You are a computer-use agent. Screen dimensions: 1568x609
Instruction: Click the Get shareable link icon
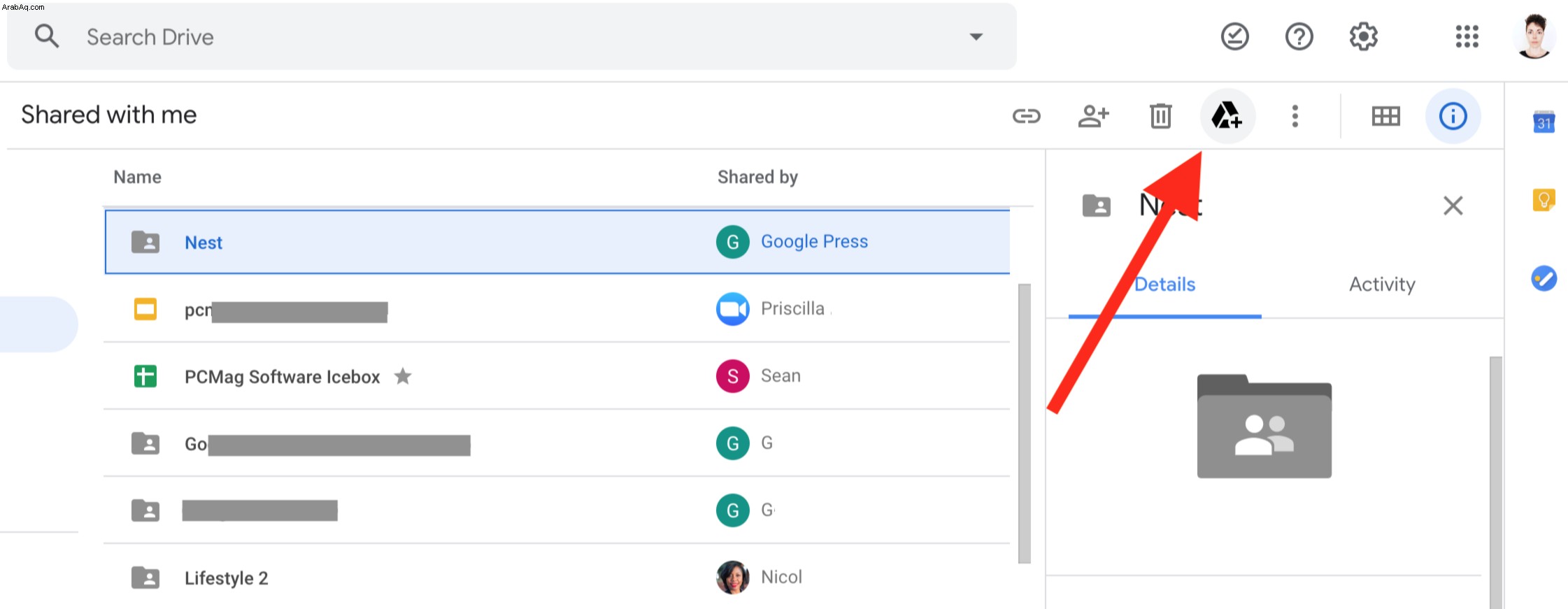(x=1027, y=116)
